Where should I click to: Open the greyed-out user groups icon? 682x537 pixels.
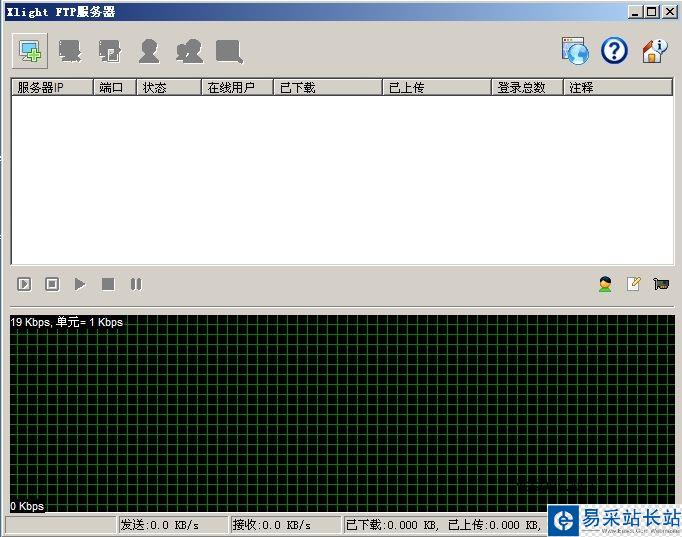coord(190,51)
